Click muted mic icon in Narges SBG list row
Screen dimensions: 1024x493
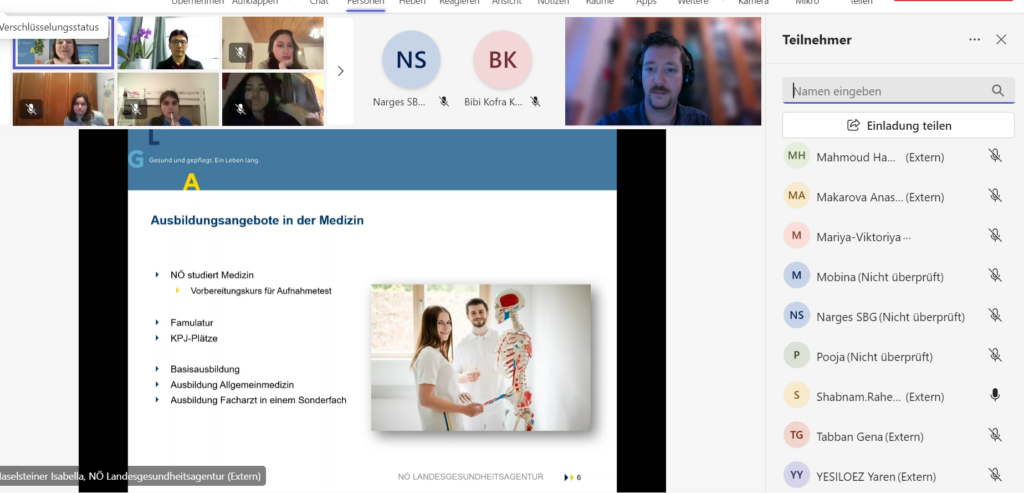(x=995, y=315)
